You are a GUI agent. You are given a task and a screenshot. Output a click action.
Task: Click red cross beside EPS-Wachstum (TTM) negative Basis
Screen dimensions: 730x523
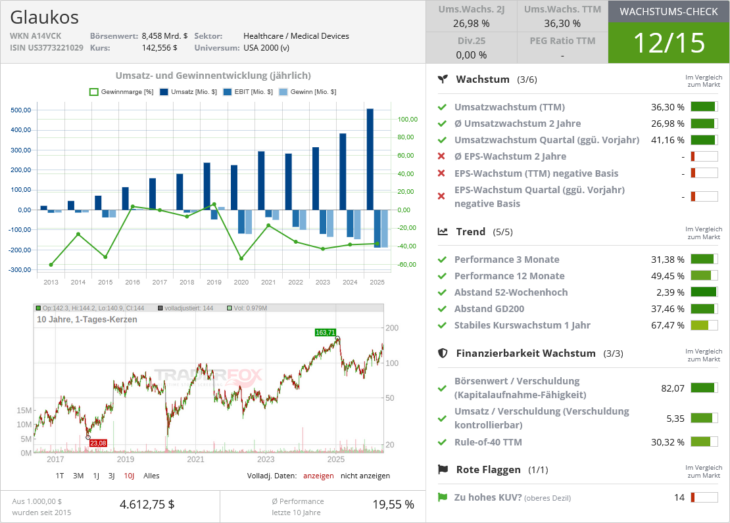[441, 173]
